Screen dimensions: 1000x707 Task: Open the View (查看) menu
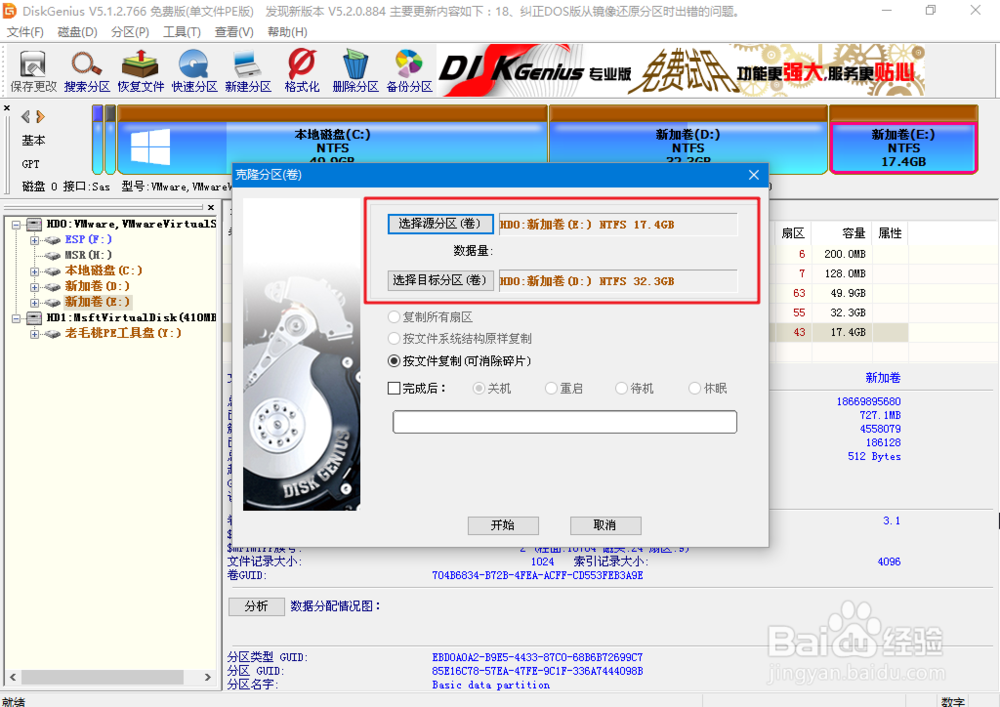(x=234, y=32)
